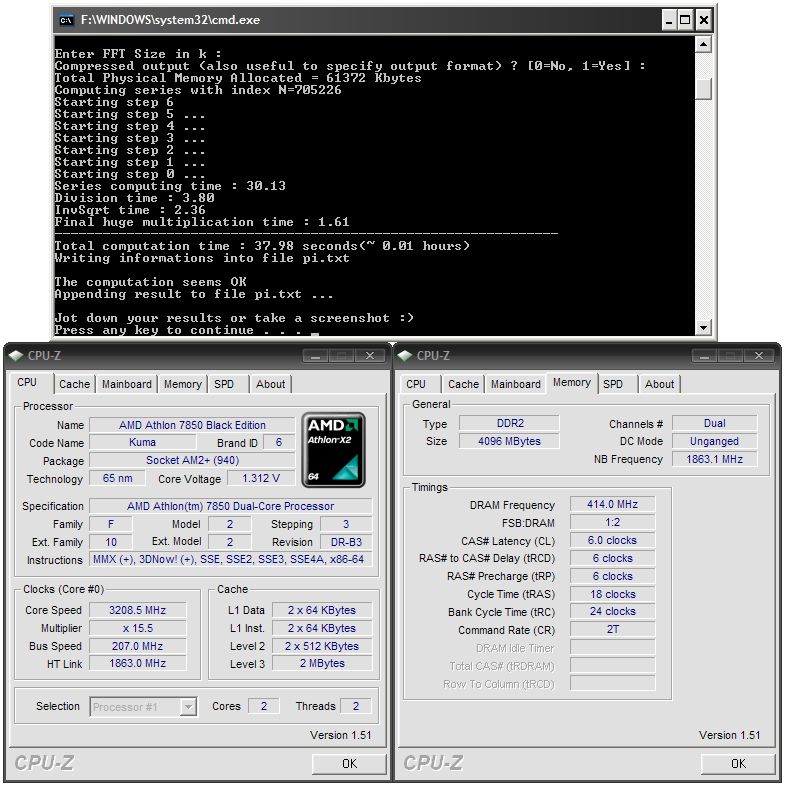Click the Cycle Time 18 clocks value
Viewport: 792px width, 792px height.
click(612, 594)
